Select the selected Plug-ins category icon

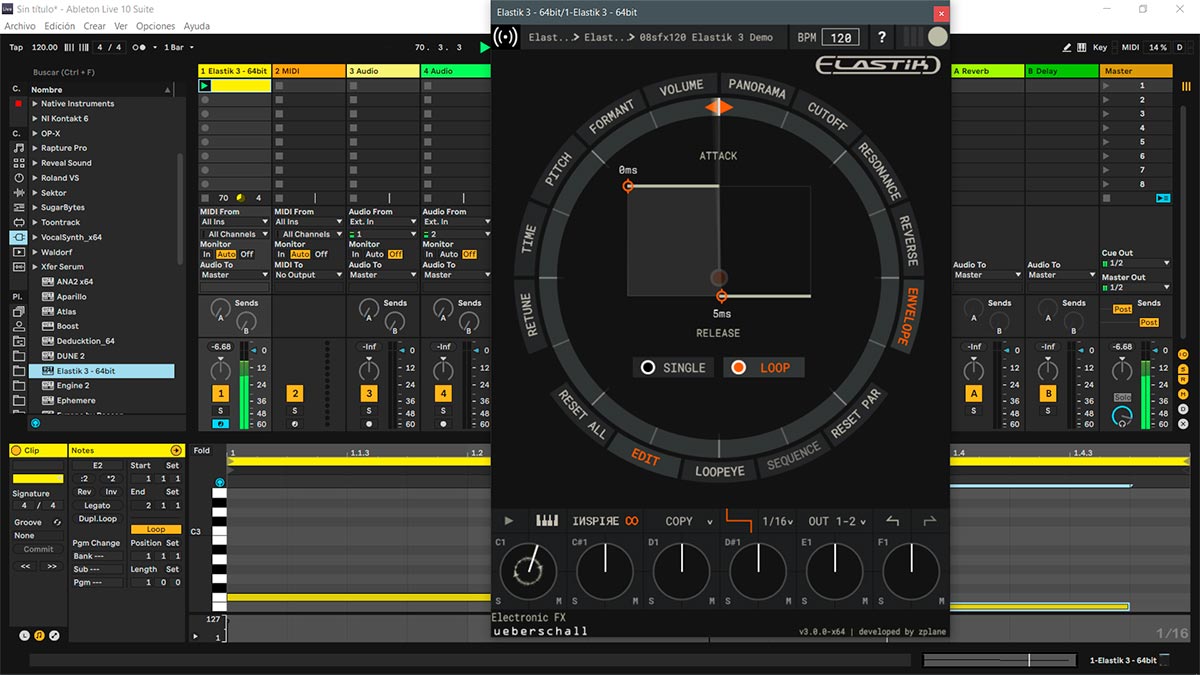point(18,237)
